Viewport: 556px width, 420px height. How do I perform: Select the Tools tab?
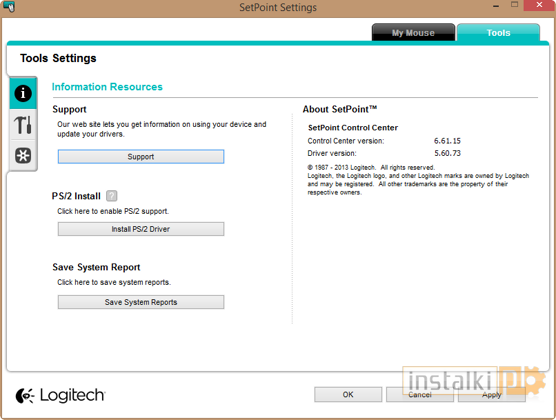tap(498, 33)
